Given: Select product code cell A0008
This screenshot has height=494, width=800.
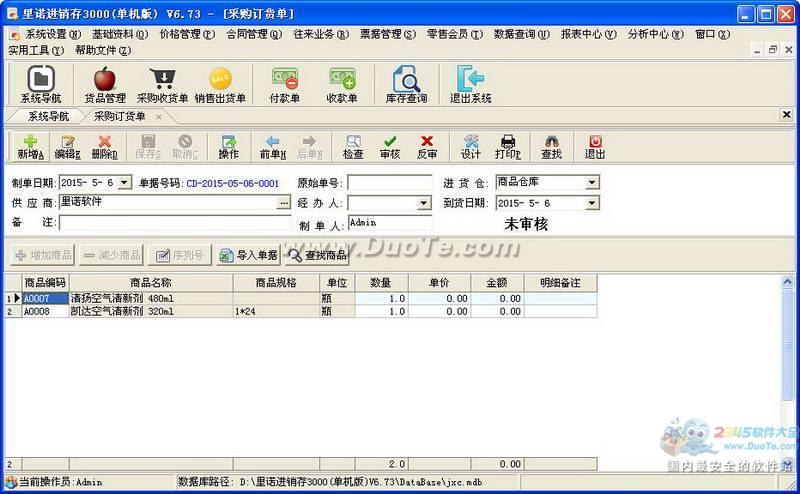Looking at the screenshot, I should point(45,311).
